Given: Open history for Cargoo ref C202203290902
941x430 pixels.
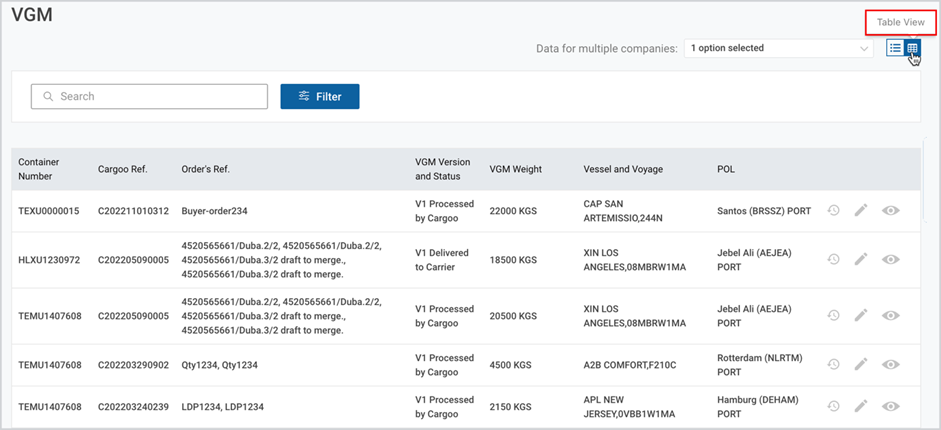Looking at the screenshot, I should tap(833, 364).
